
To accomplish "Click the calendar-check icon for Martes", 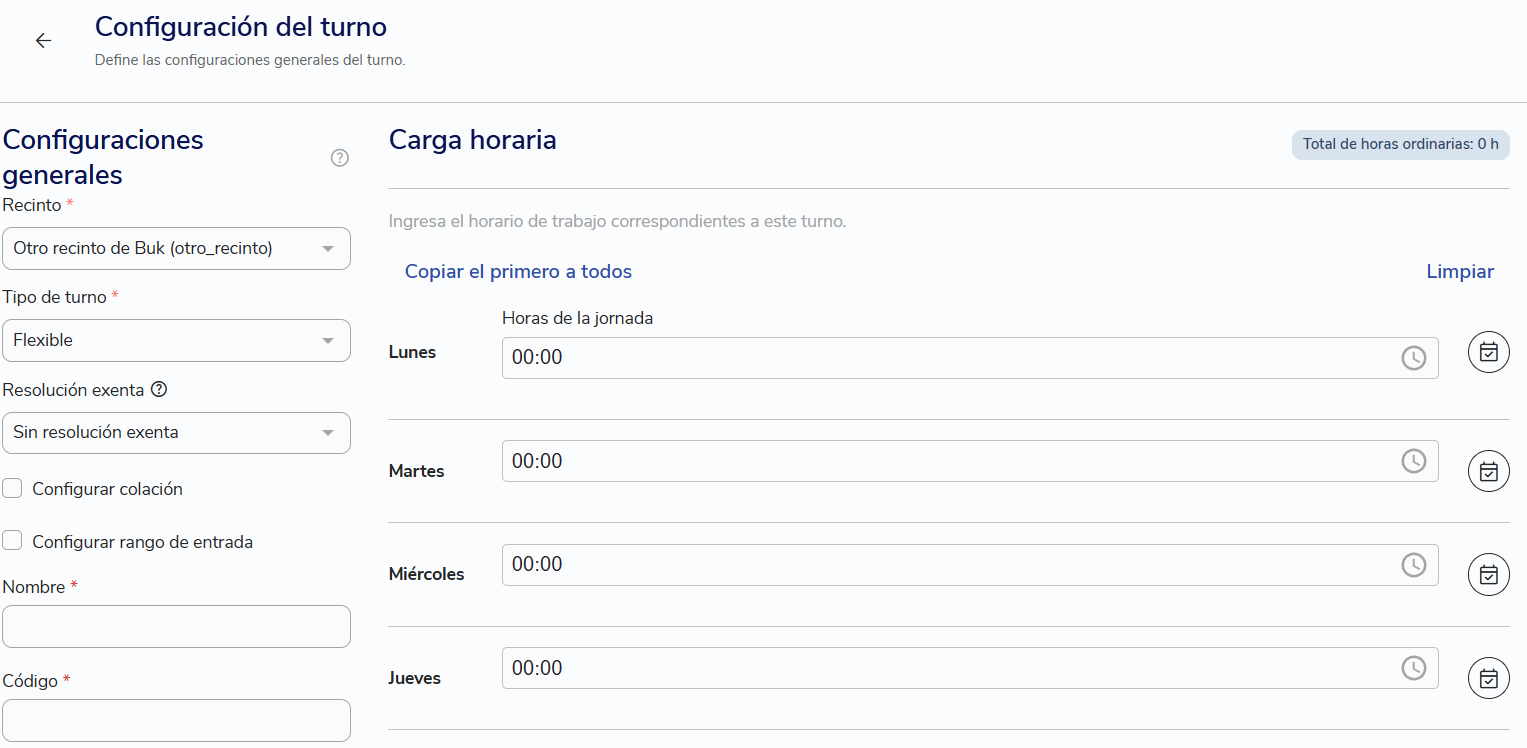I will [1489, 471].
